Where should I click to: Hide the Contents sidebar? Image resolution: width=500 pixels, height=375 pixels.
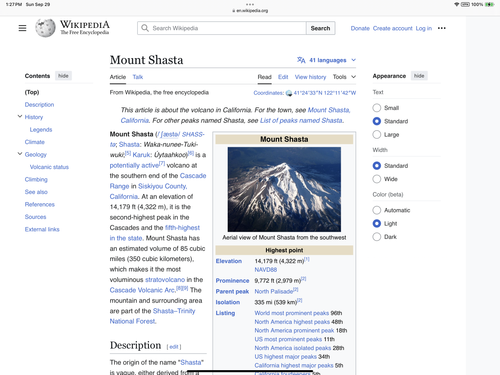point(63,76)
